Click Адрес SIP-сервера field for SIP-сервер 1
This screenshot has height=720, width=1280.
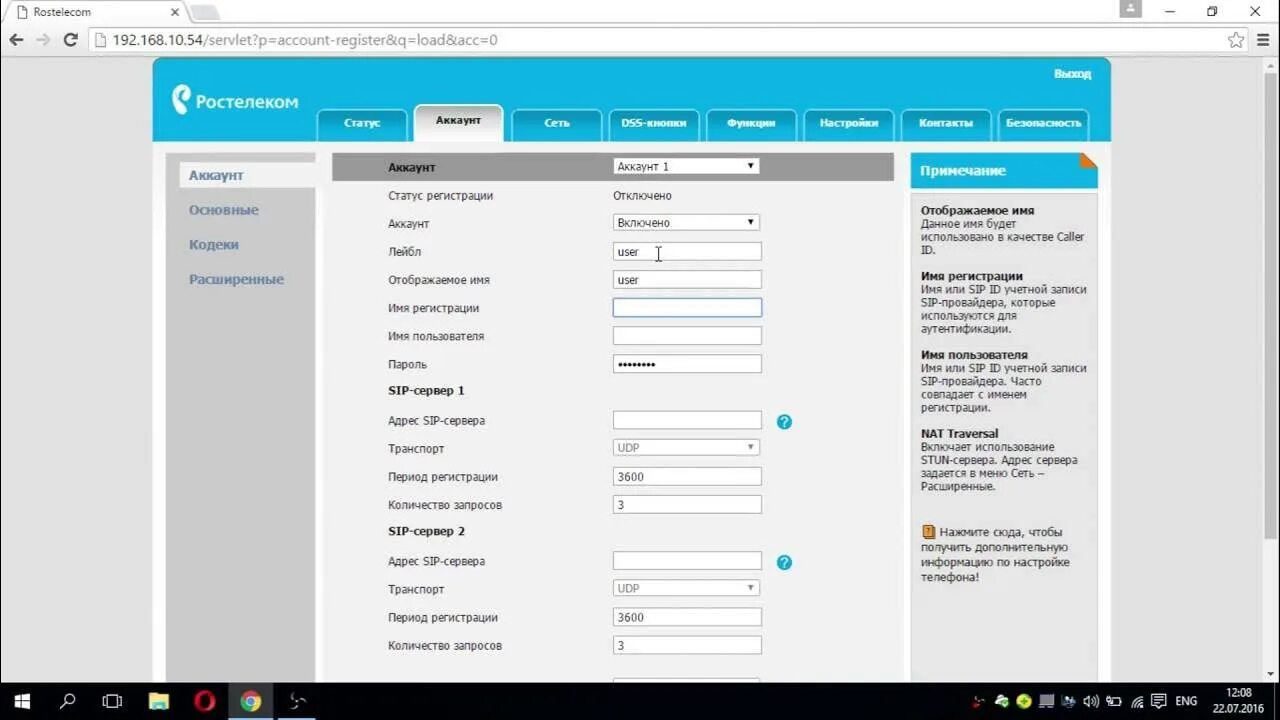687,420
